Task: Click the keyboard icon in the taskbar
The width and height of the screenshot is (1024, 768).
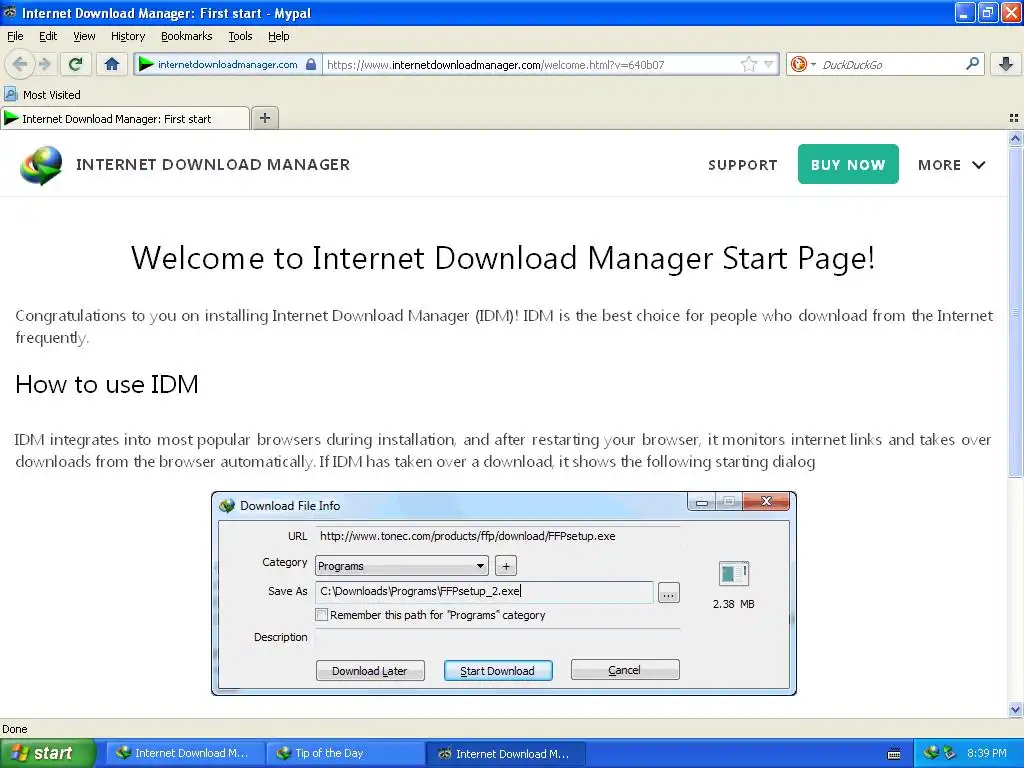Action: click(894, 754)
